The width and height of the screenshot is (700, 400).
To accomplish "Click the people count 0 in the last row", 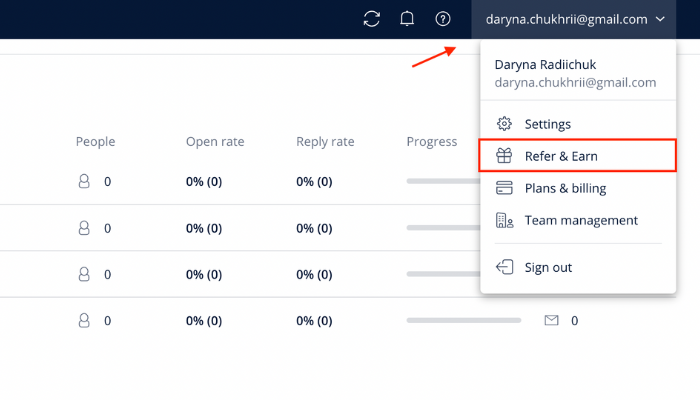I will click(108, 321).
